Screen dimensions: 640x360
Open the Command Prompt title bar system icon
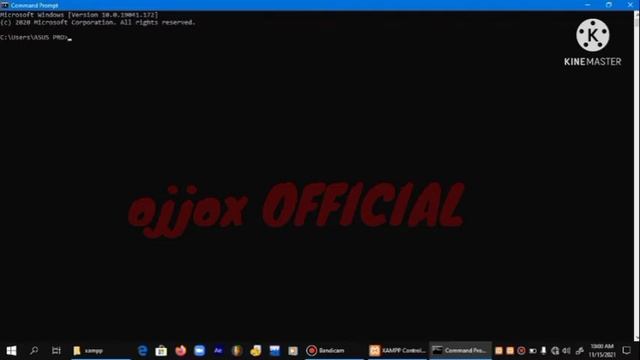tap(4, 5)
